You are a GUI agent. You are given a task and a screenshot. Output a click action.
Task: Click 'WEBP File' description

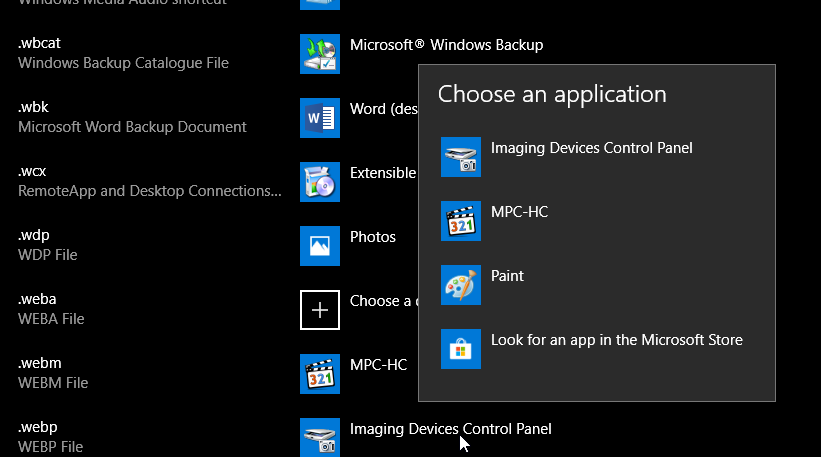point(51,447)
